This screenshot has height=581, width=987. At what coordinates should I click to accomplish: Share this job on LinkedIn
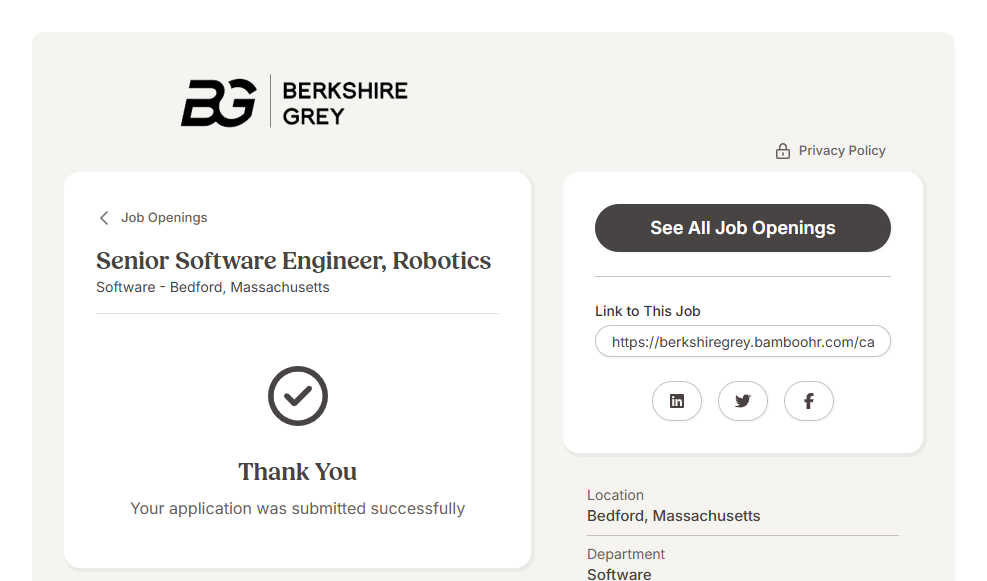677,401
